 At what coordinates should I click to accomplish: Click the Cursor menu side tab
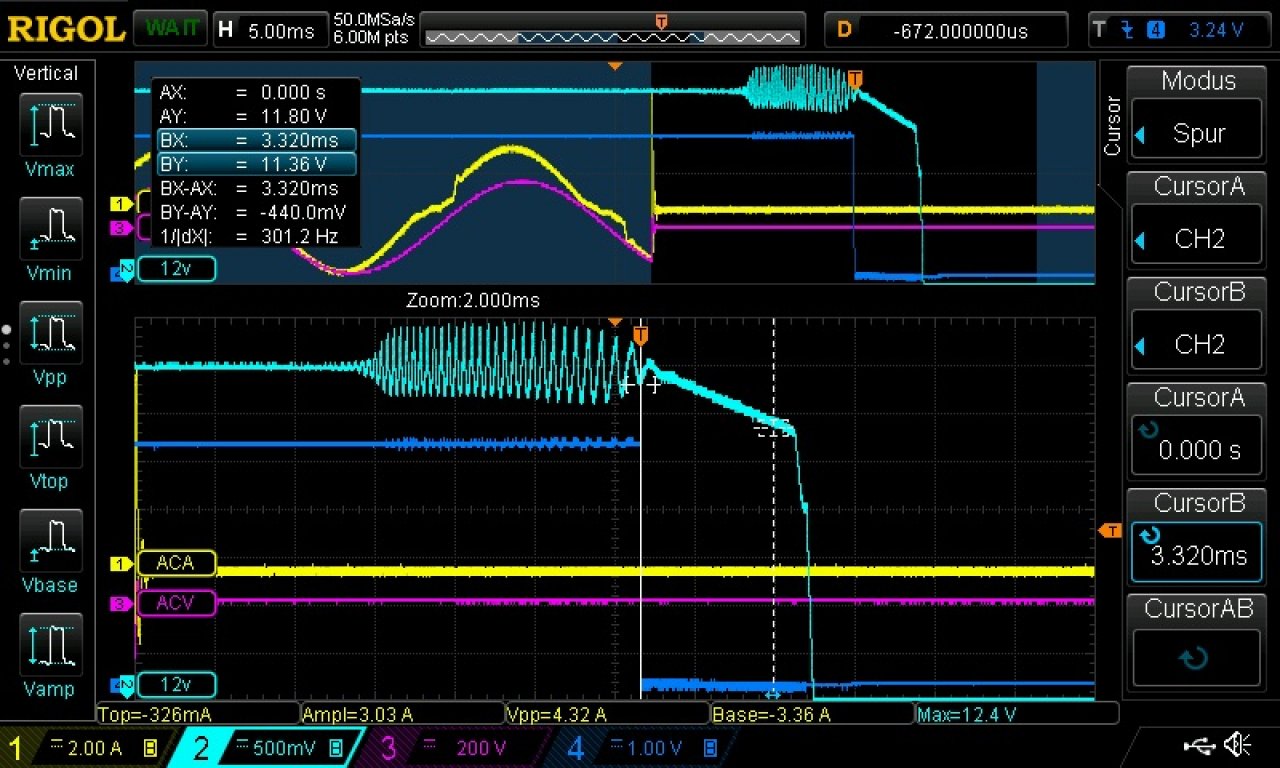click(x=1112, y=125)
